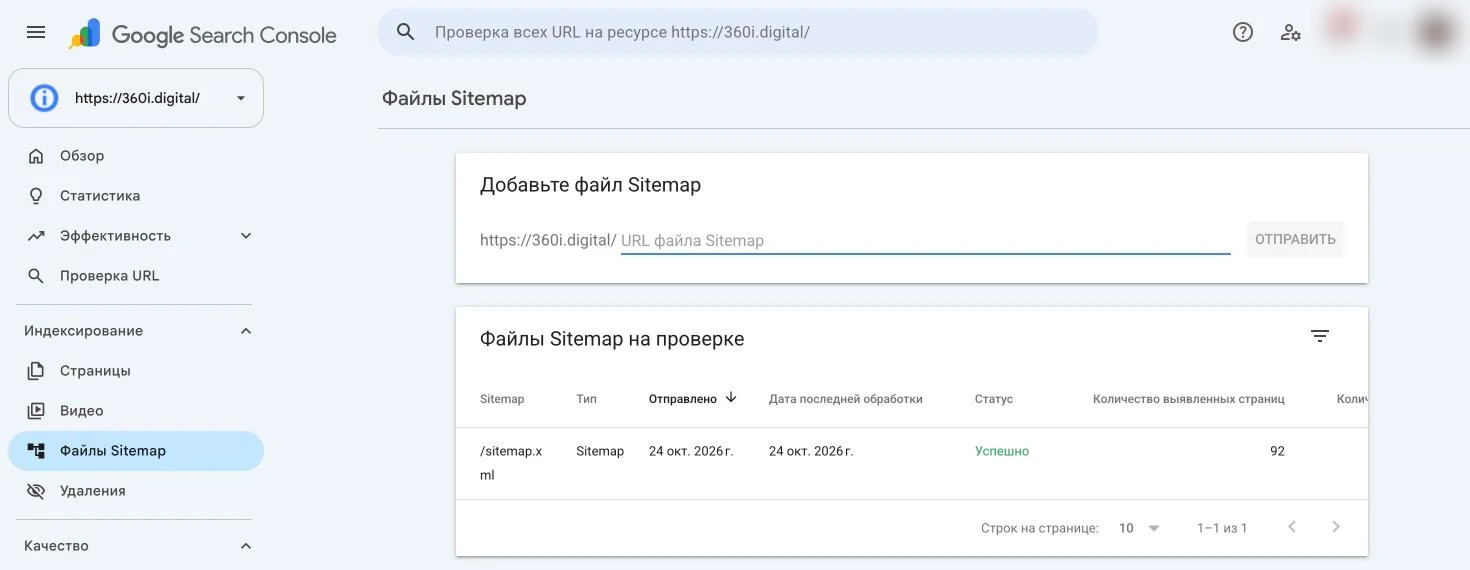Click the home icon next to Обзор
Image resolution: width=1470 pixels, height=570 pixels.
(x=36, y=156)
